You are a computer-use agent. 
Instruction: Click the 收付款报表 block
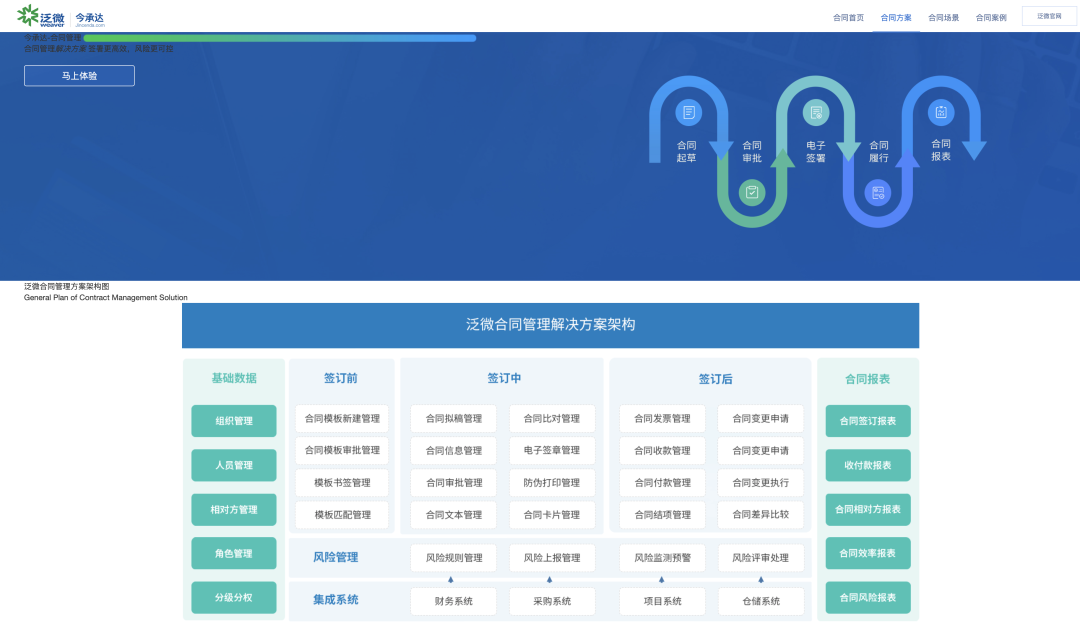point(868,465)
